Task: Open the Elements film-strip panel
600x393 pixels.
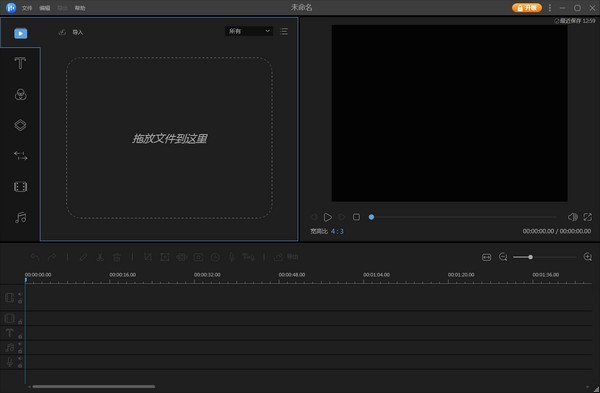Action: click(x=20, y=187)
